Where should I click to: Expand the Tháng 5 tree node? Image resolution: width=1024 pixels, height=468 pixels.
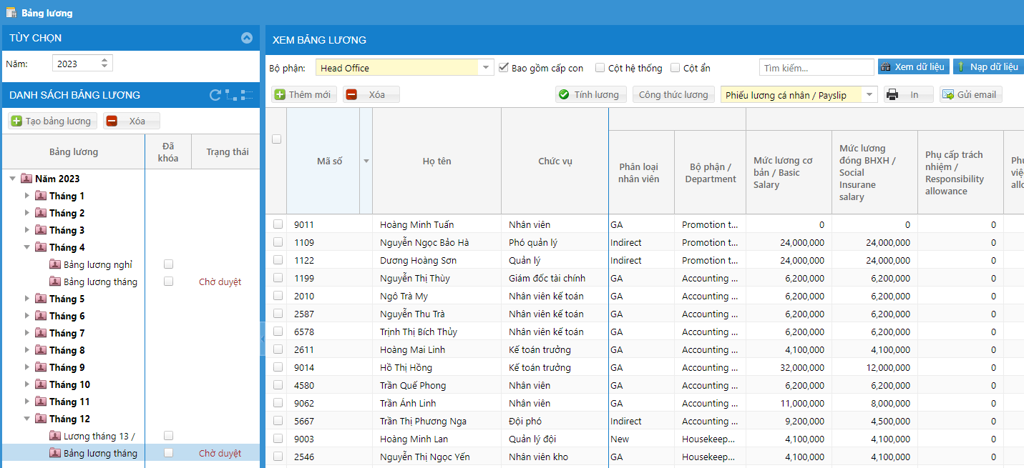pyautogui.click(x=27, y=299)
